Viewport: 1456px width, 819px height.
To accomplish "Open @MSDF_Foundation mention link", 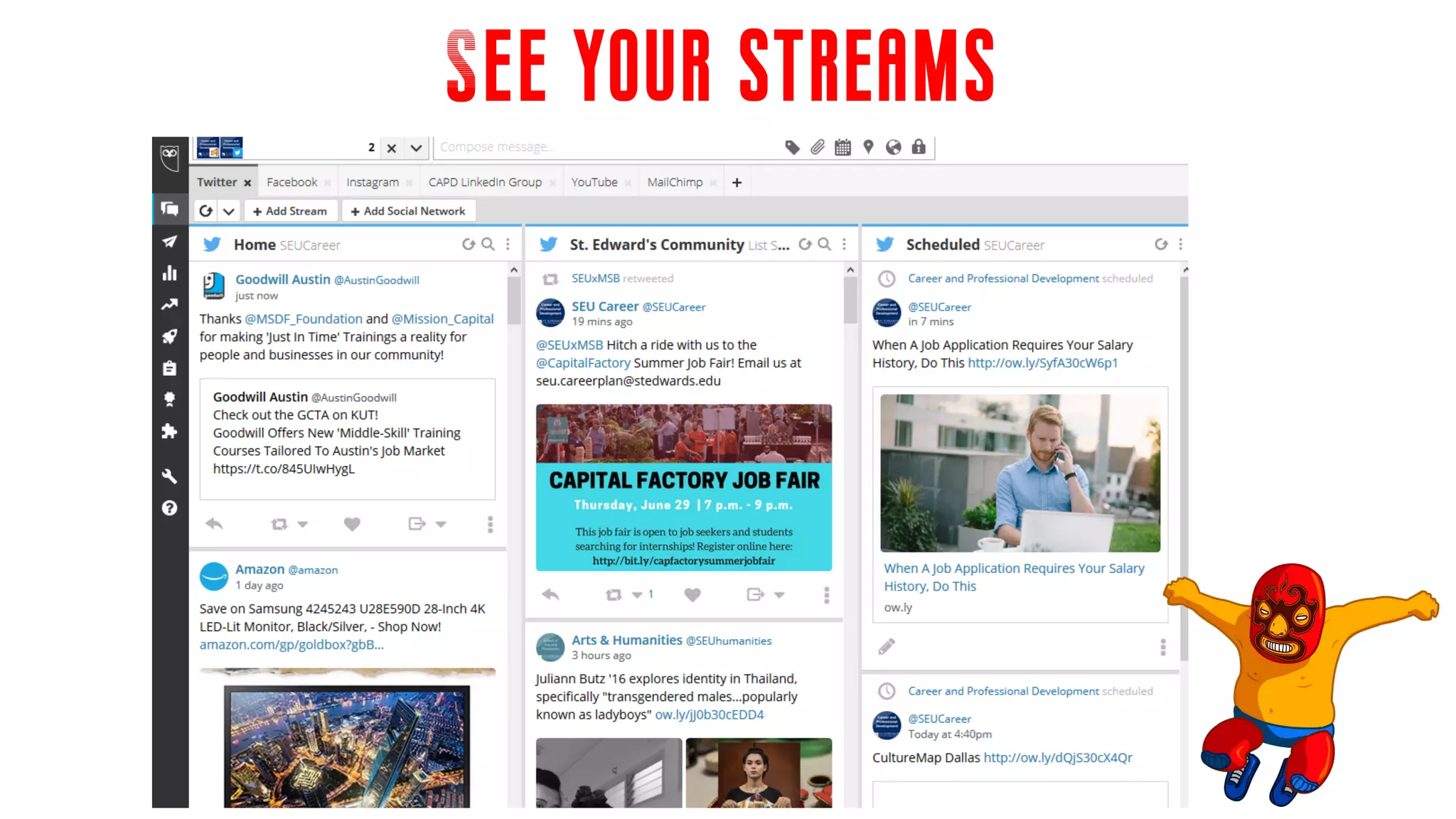I will (x=304, y=319).
